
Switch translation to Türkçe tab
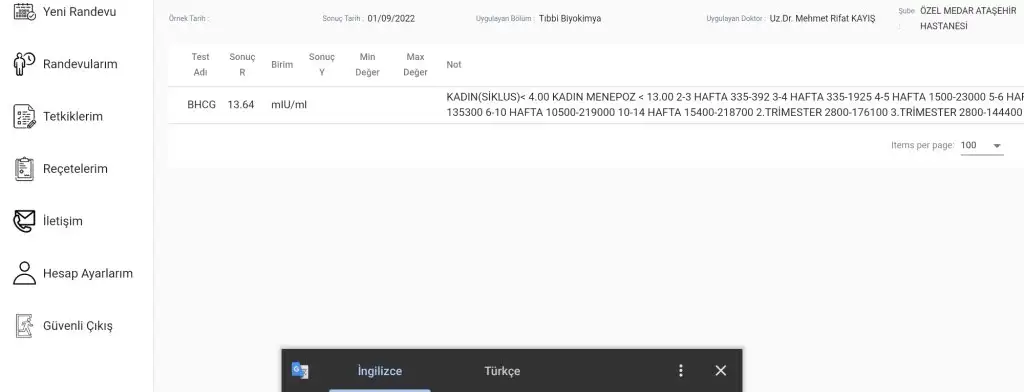502,371
